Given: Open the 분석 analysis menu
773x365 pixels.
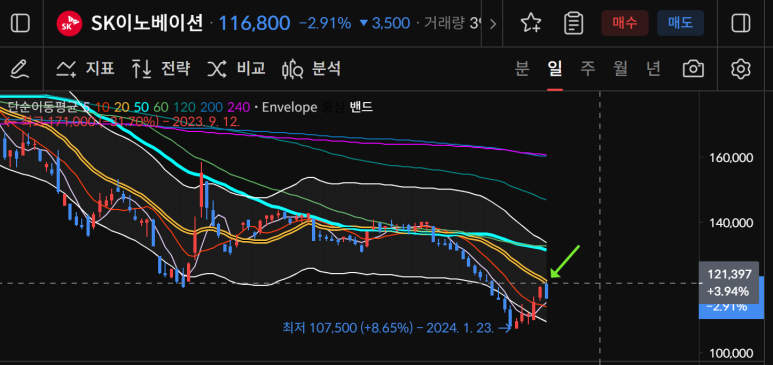Looking at the screenshot, I should (312, 69).
